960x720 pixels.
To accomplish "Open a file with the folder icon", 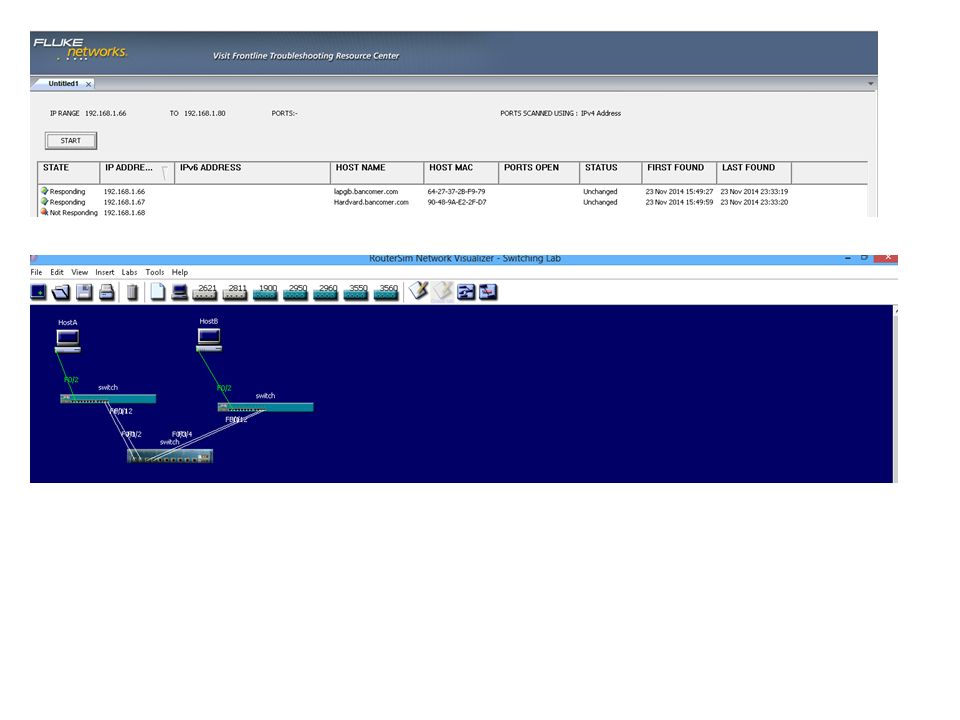I will click(61, 292).
